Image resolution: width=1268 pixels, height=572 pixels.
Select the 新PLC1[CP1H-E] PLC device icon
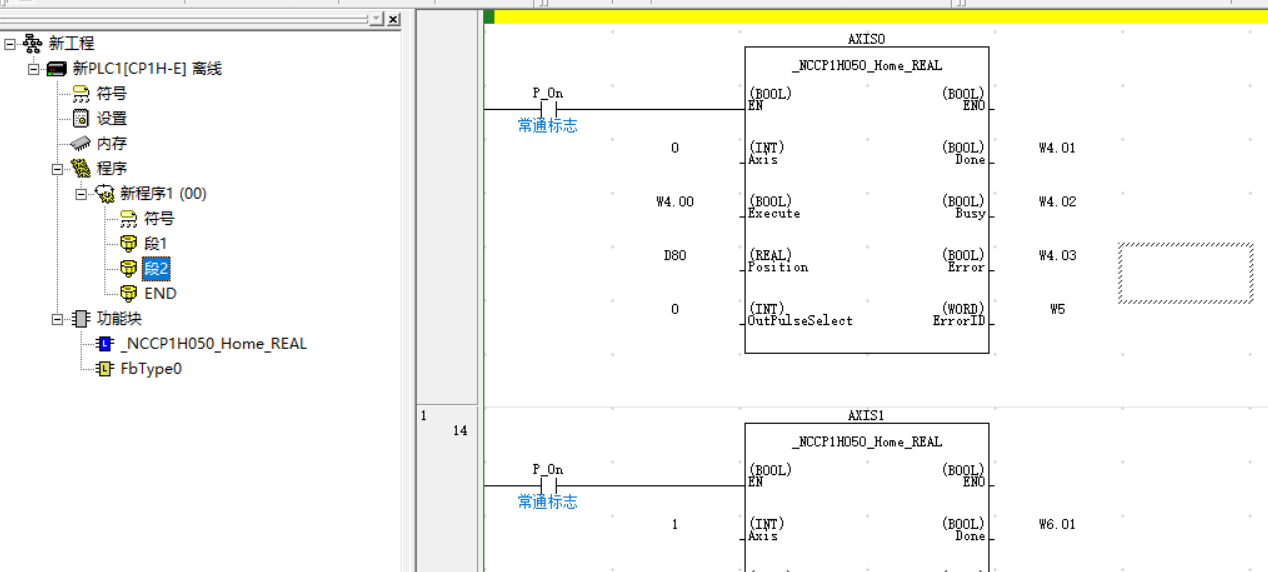point(57,69)
